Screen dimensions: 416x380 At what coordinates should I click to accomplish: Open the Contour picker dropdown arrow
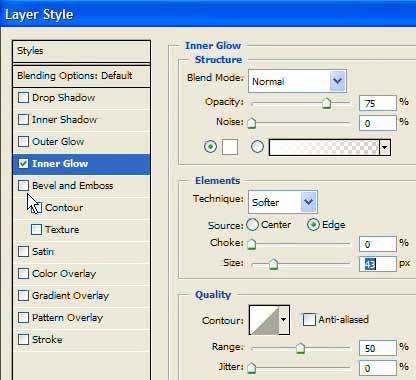283,320
